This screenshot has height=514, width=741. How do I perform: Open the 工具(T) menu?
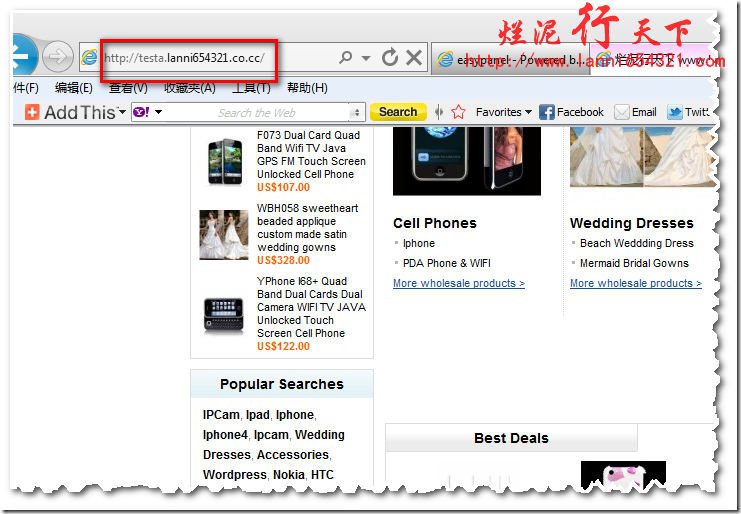click(x=251, y=88)
